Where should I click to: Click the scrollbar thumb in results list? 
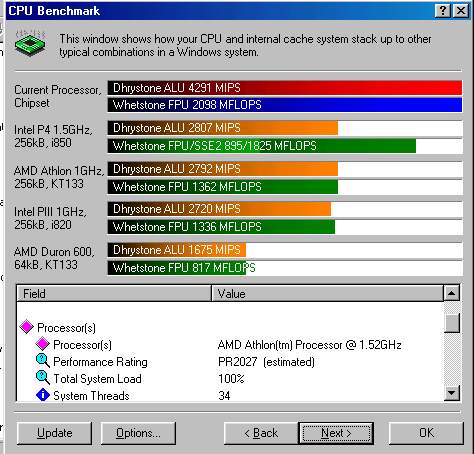(452, 323)
